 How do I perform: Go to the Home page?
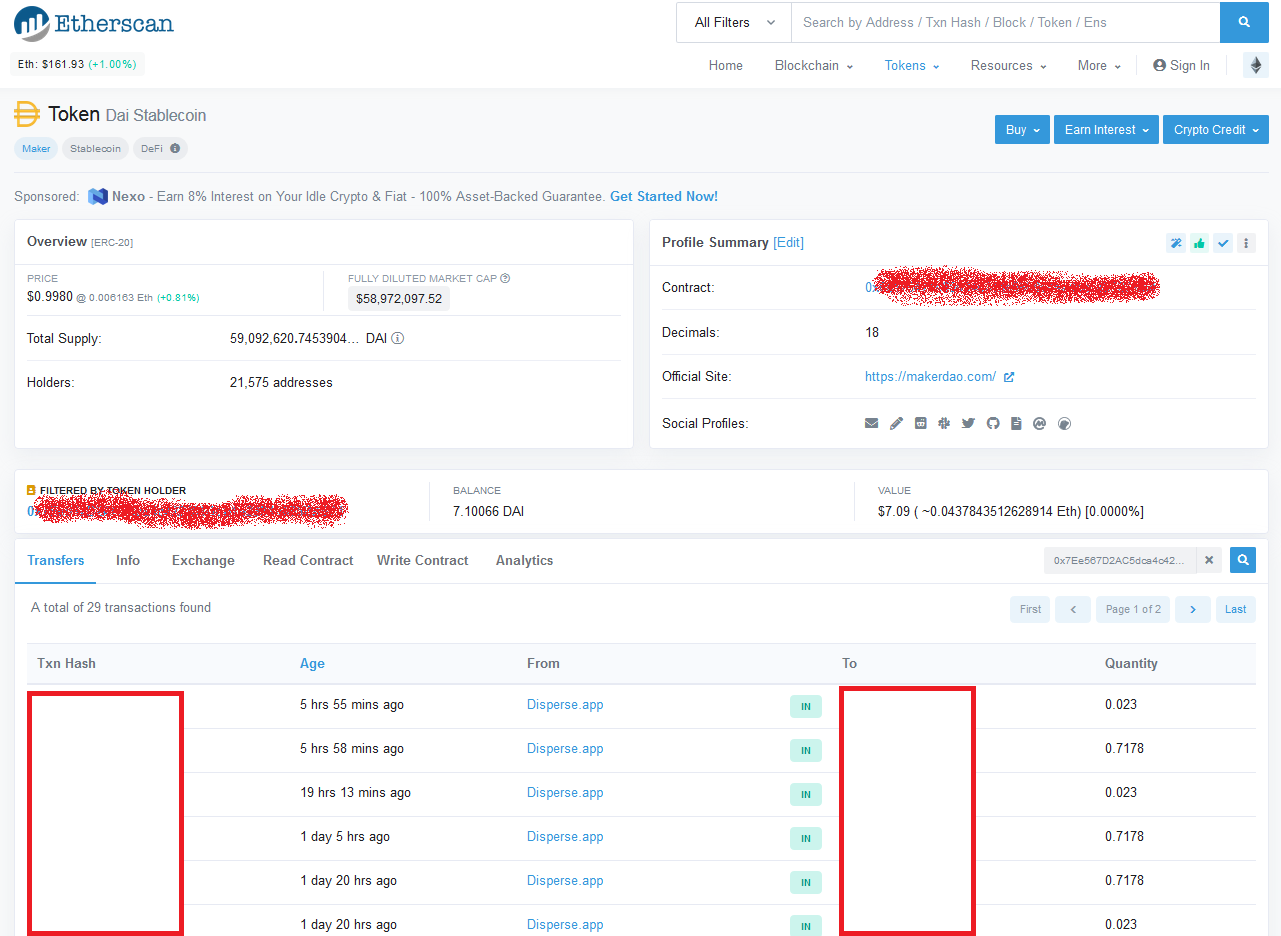726,65
